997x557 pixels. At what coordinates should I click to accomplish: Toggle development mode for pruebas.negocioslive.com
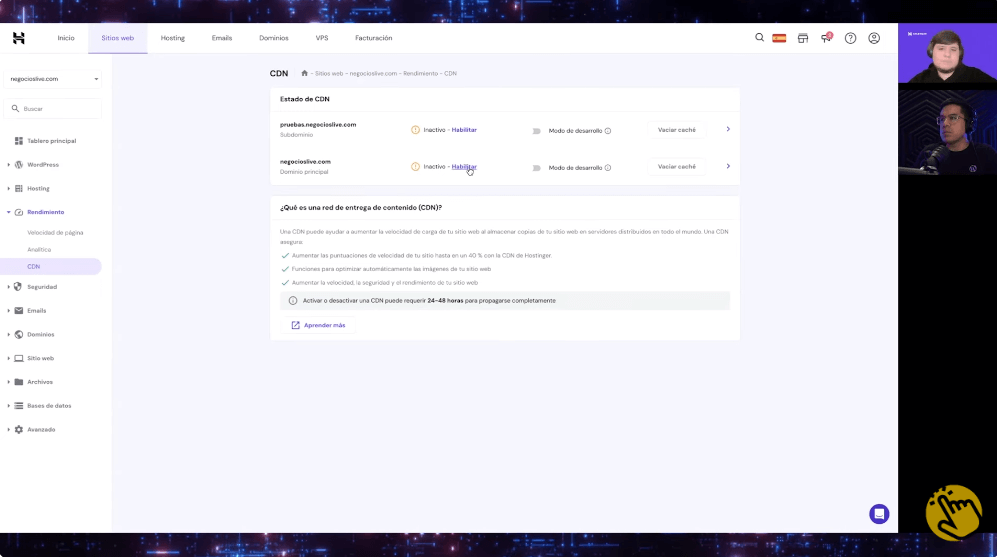pos(536,131)
